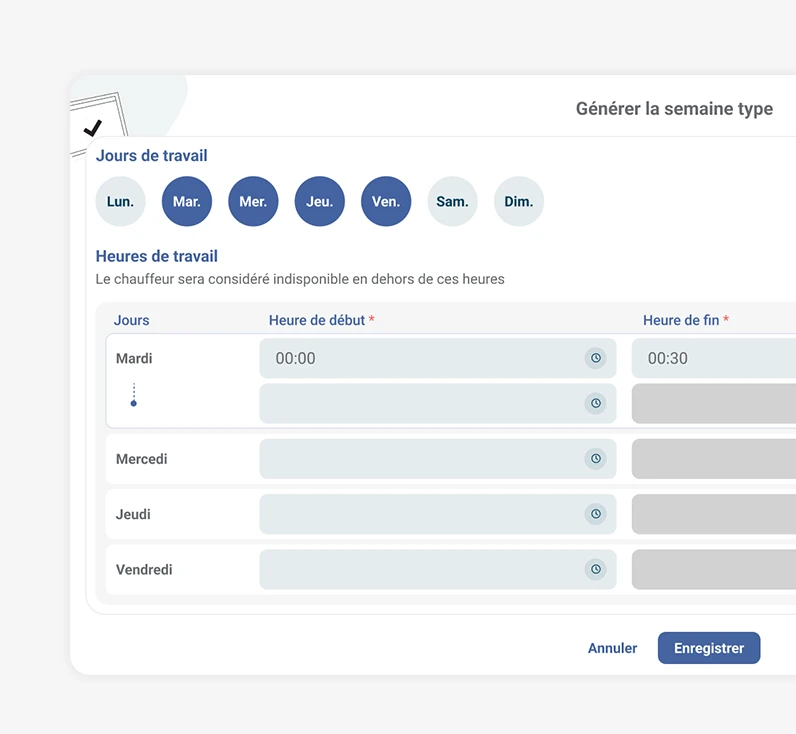
Task: Cancel with the Annuler link
Action: pos(612,648)
